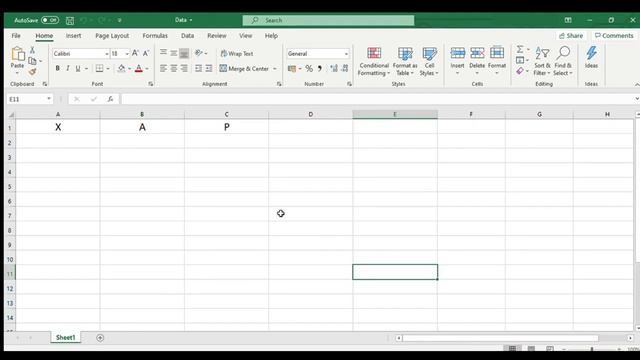Viewport: 640px width, 360px height.
Task: Increase font size with larger A
Action: click(135, 53)
